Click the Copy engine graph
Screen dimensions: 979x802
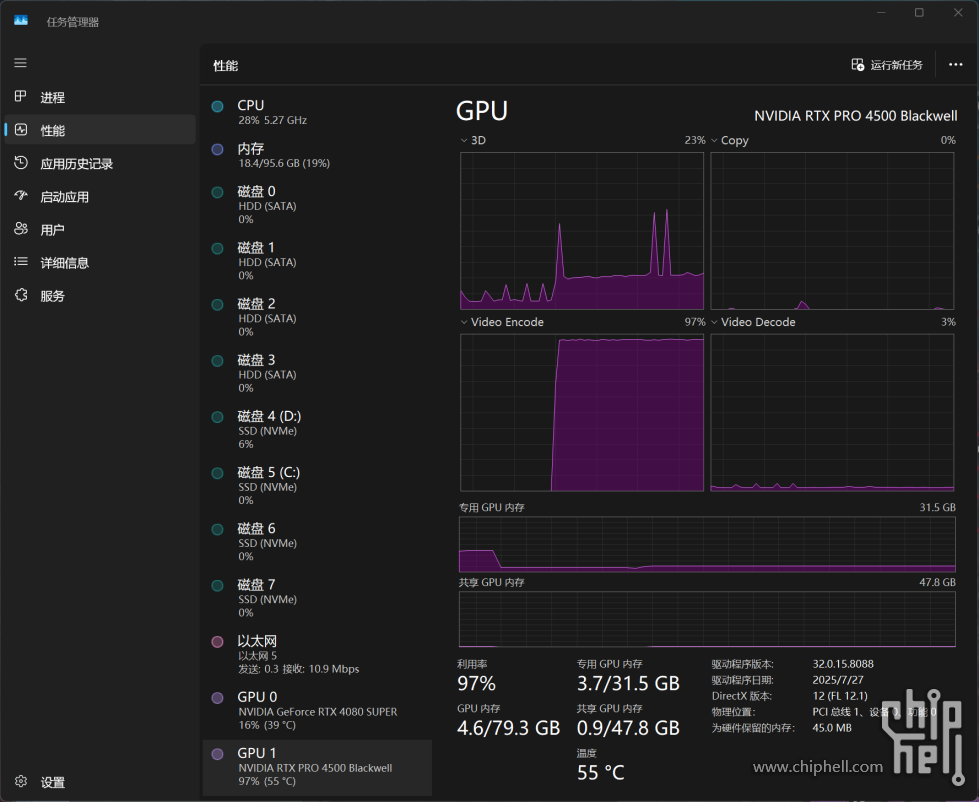pos(832,231)
